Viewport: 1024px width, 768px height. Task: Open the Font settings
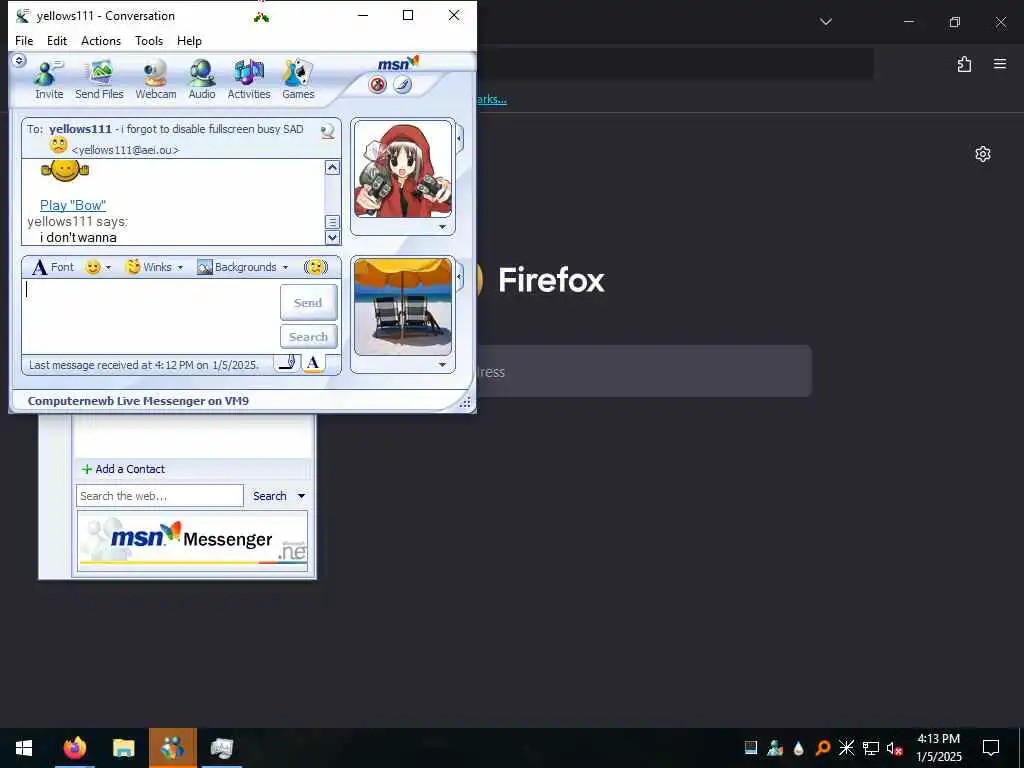click(53, 267)
